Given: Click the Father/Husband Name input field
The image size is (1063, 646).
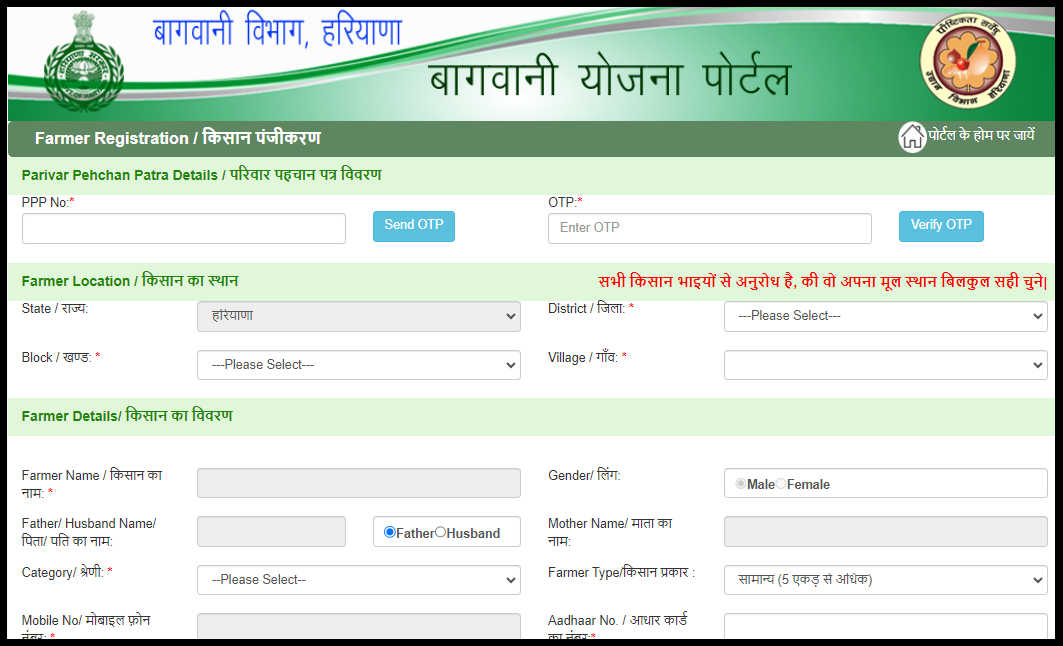Looking at the screenshot, I should click(x=271, y=531).
